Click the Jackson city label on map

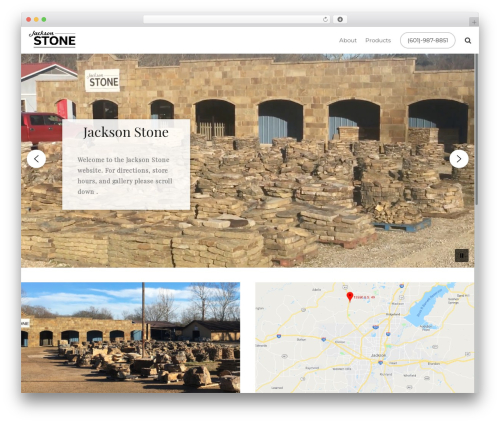click(378, 355)
